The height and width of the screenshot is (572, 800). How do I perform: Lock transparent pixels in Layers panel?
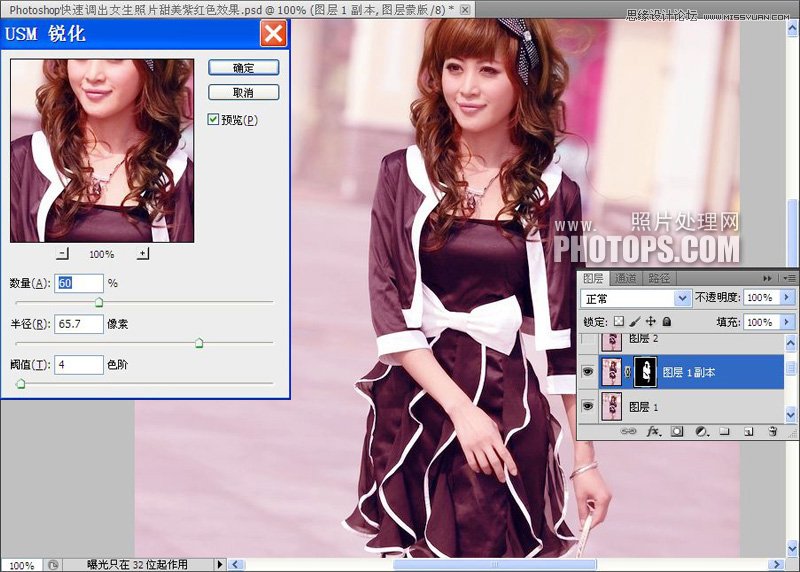coord(618,321)
